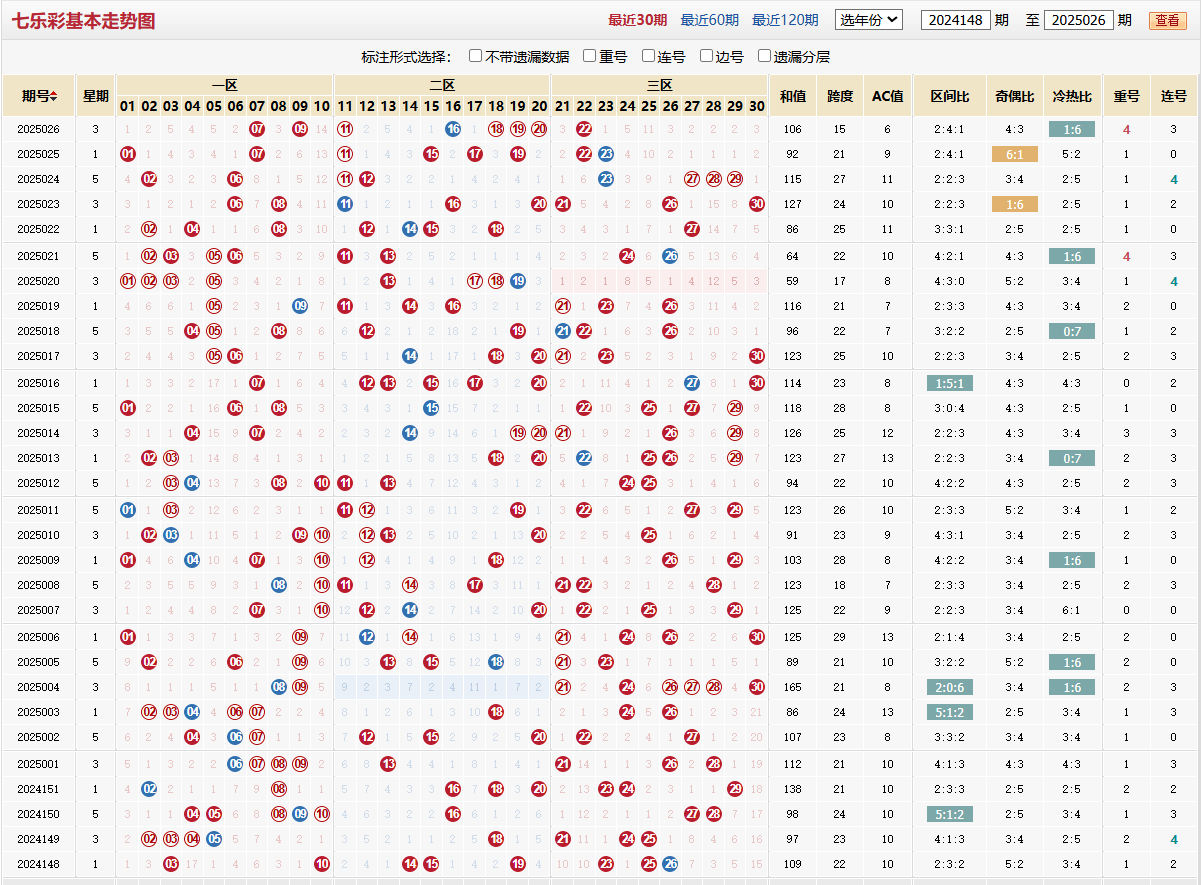Screen dimensions: 1201x885
Task: Click the 星期 column header
Action: tap(96, 96)
